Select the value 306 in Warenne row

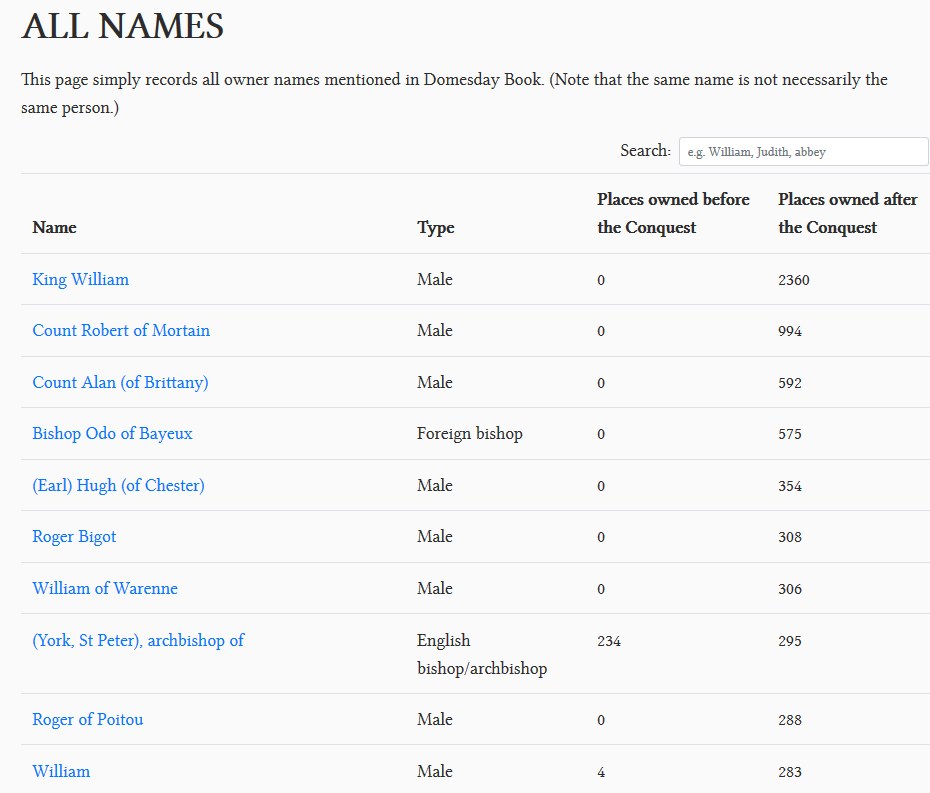coord(790,589)
